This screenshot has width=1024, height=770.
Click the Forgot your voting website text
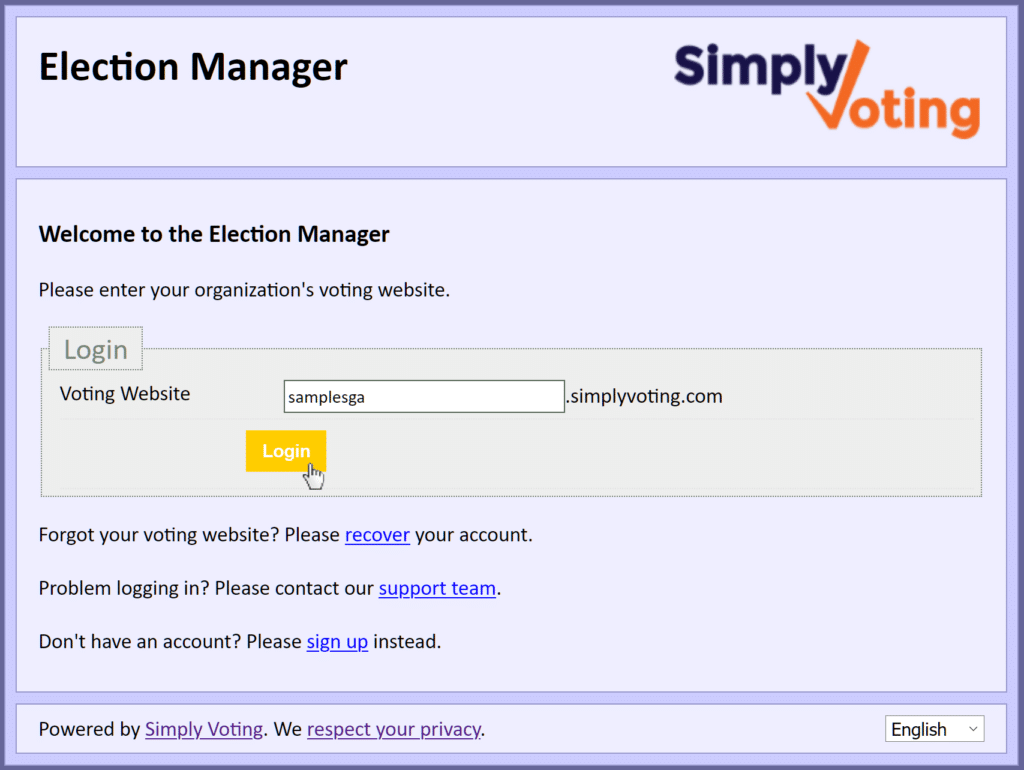(x=161, y=535)
